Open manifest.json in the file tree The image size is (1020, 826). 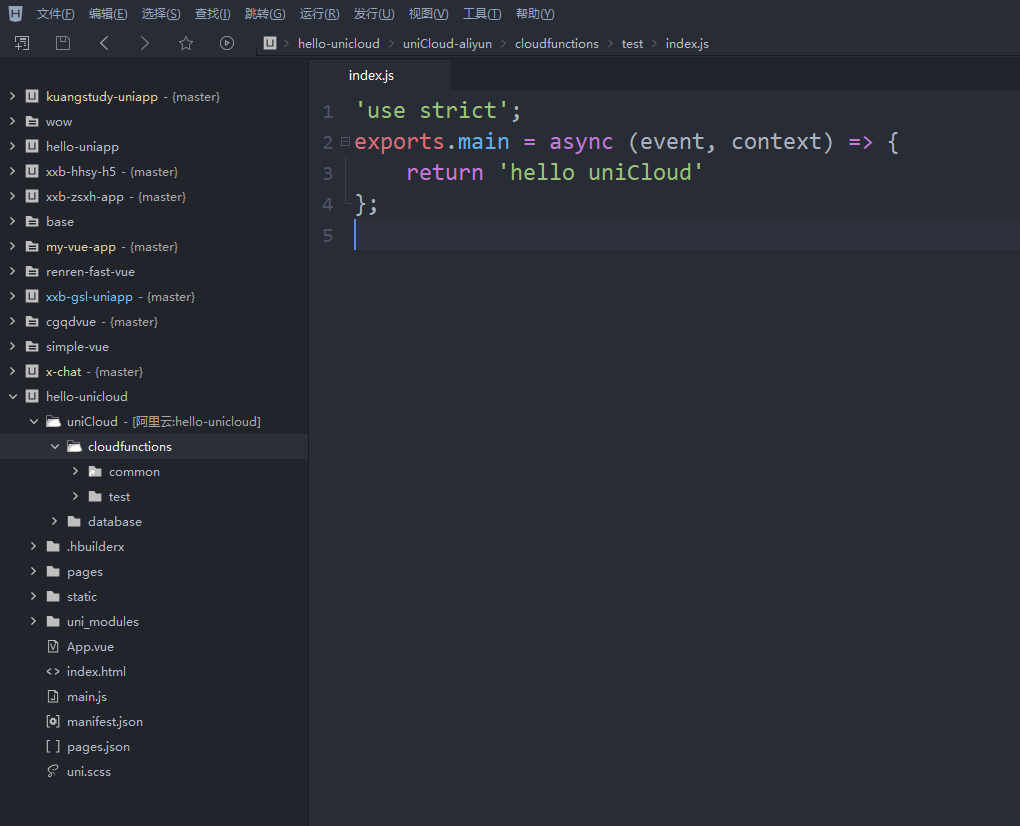tap(104, 722)
